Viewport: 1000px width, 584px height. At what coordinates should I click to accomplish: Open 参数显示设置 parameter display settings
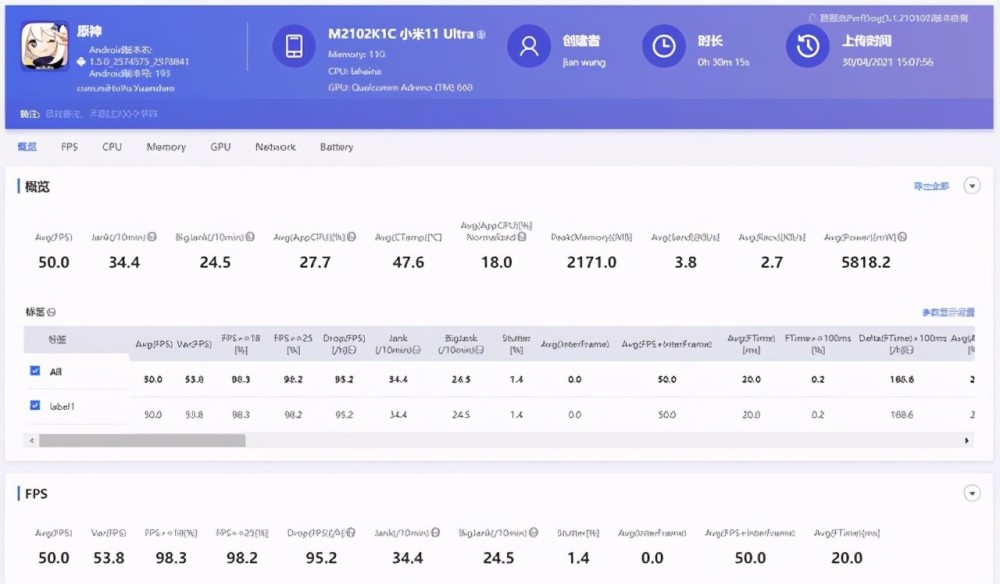pos(947,313)
